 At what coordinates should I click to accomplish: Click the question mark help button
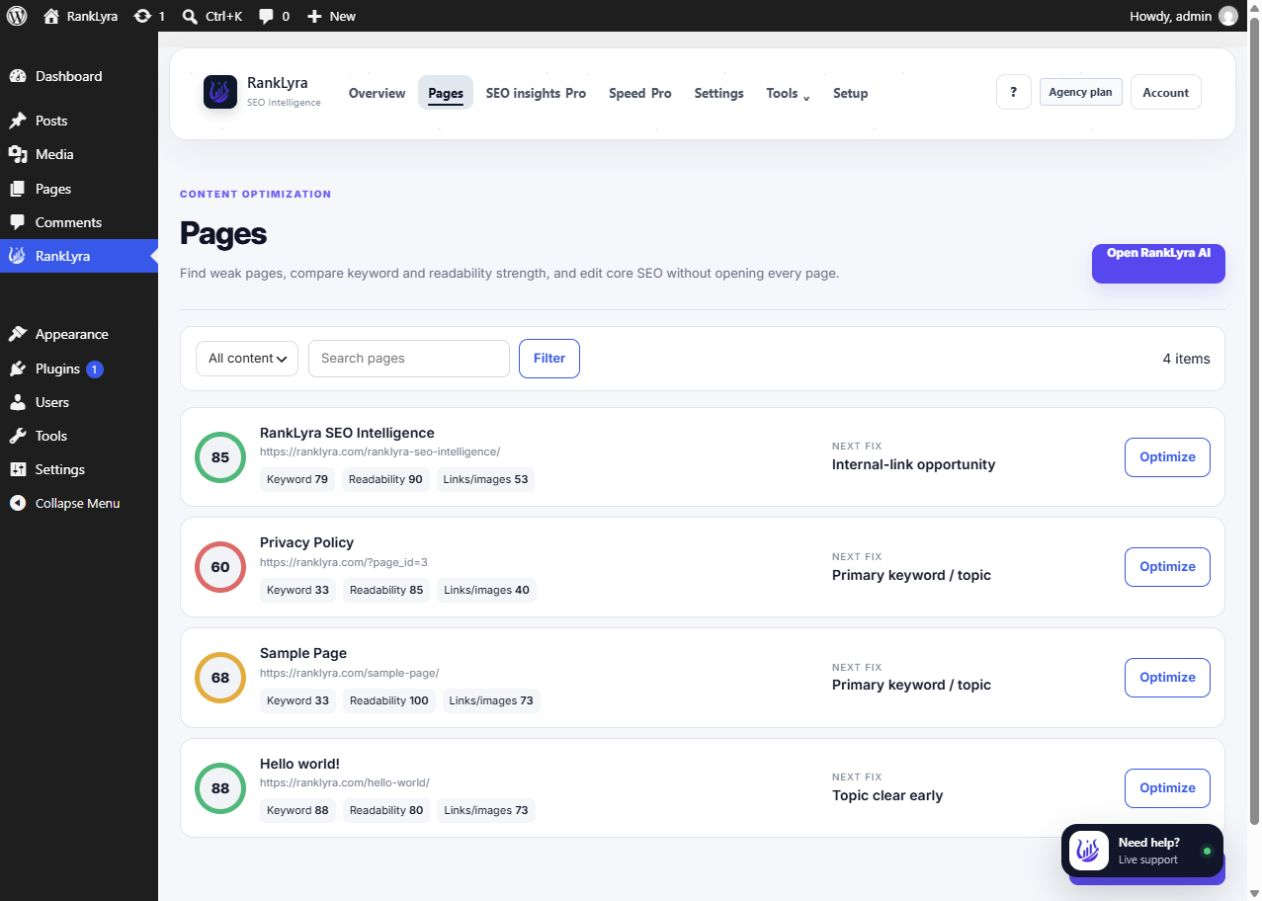(1014, 92)
